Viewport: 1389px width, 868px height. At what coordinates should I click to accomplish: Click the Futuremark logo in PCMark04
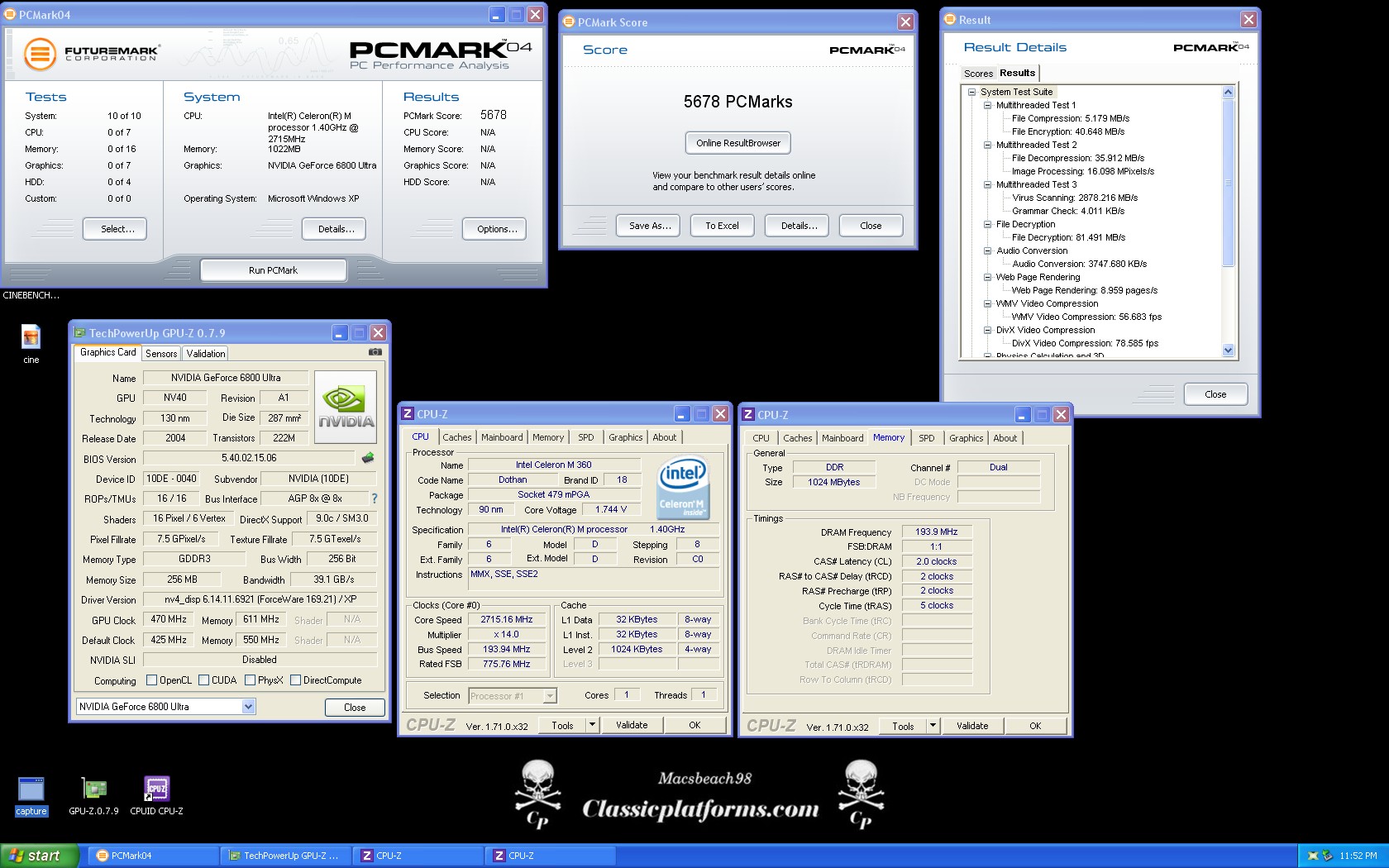coord(91,55)
